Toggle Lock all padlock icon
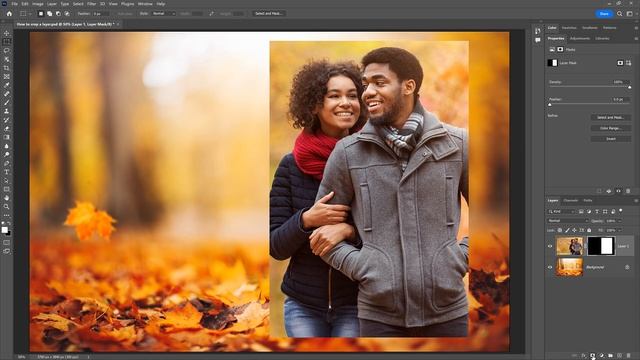The width and height of the screenshot is (640, 360). point(589,230)
